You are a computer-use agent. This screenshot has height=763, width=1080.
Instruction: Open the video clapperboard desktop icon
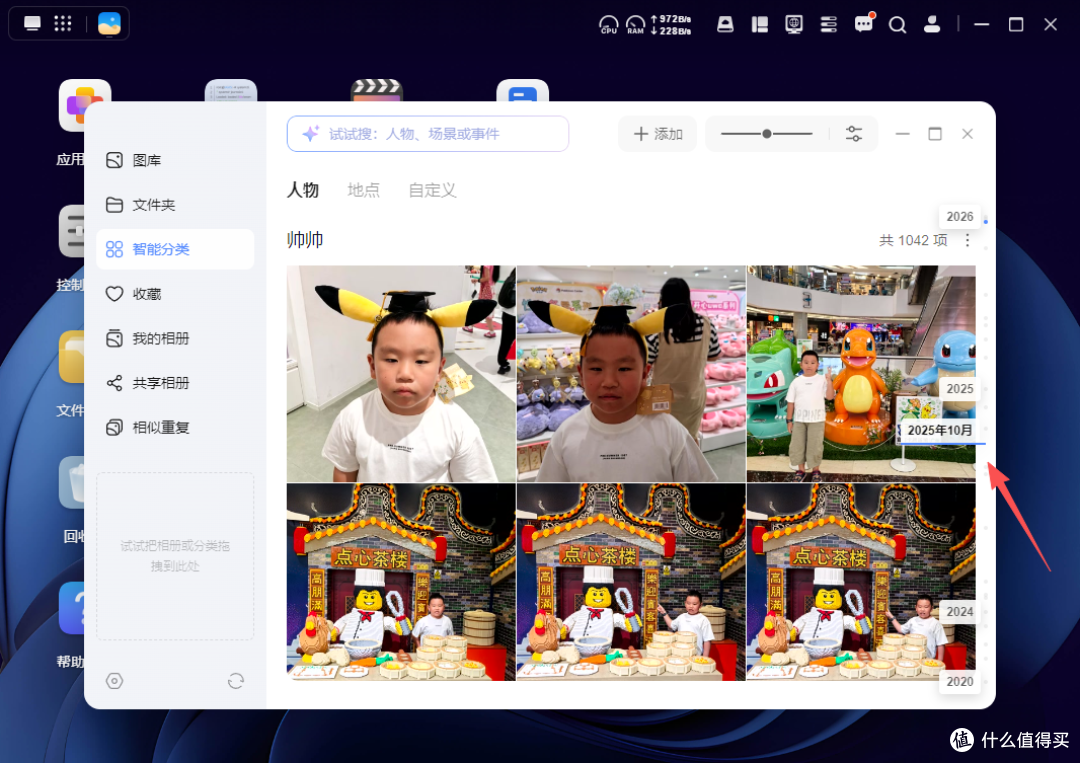[377, 90]
